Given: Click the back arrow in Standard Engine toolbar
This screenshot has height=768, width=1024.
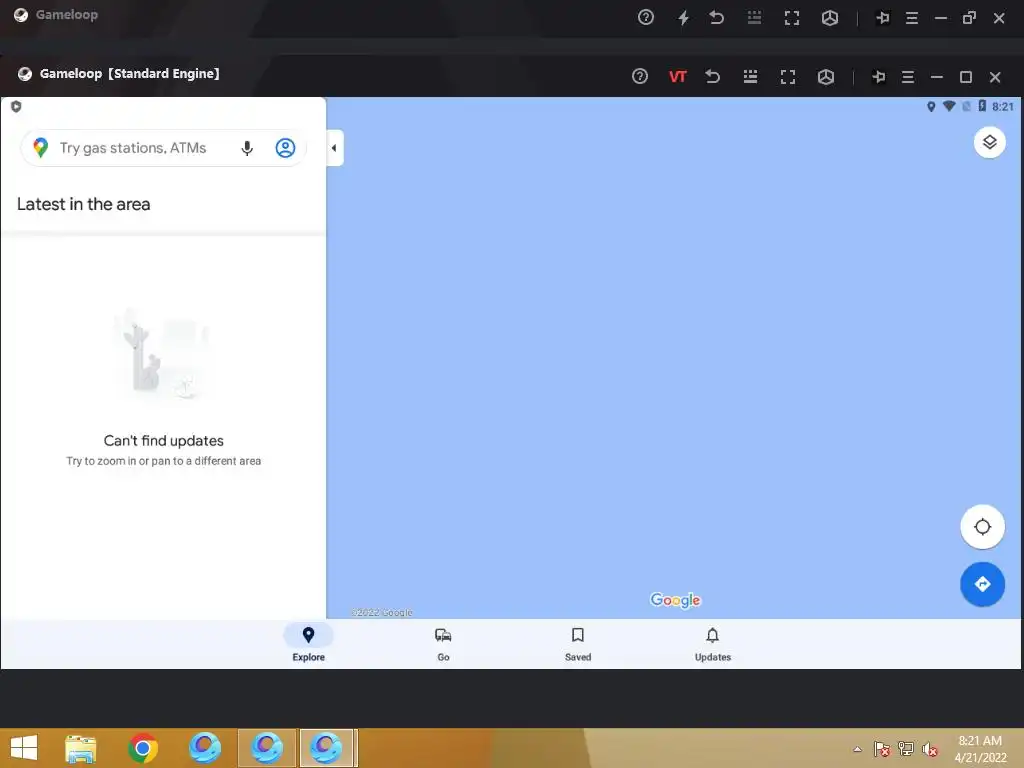Looking at the screenshot, I should pos(713,76).
